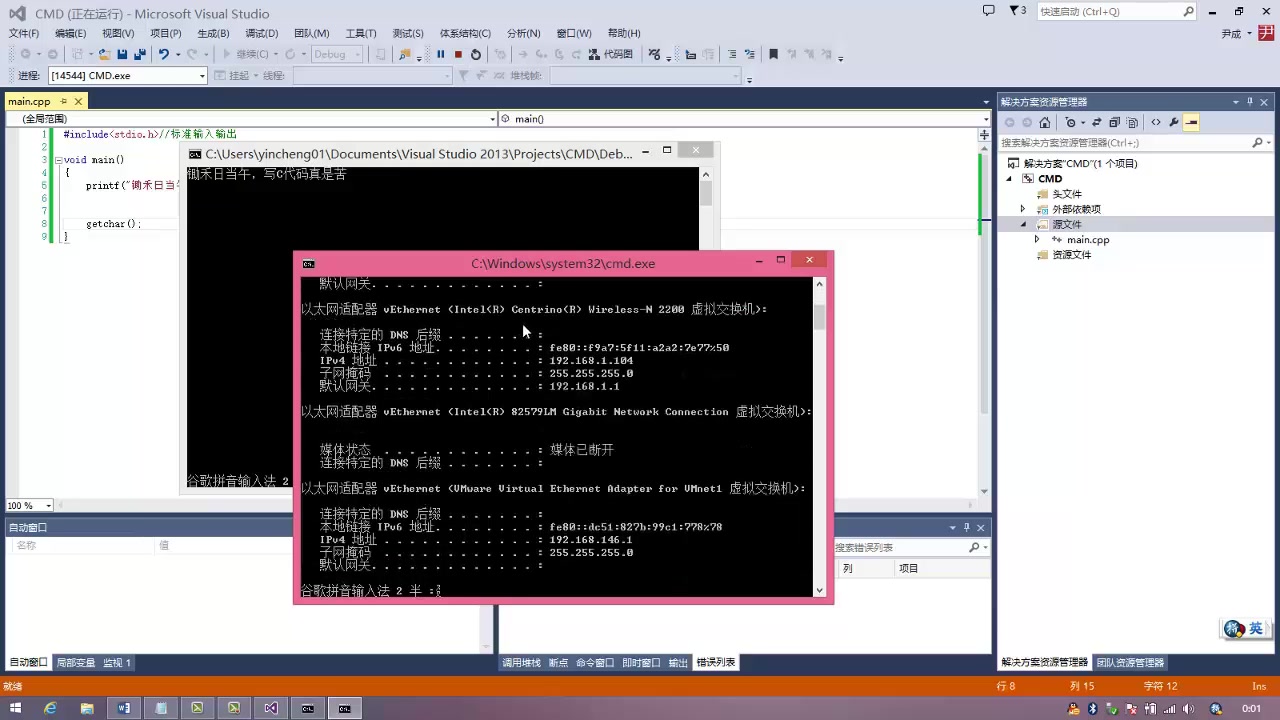Click Show All Files icon

(x=1132, y=122)
